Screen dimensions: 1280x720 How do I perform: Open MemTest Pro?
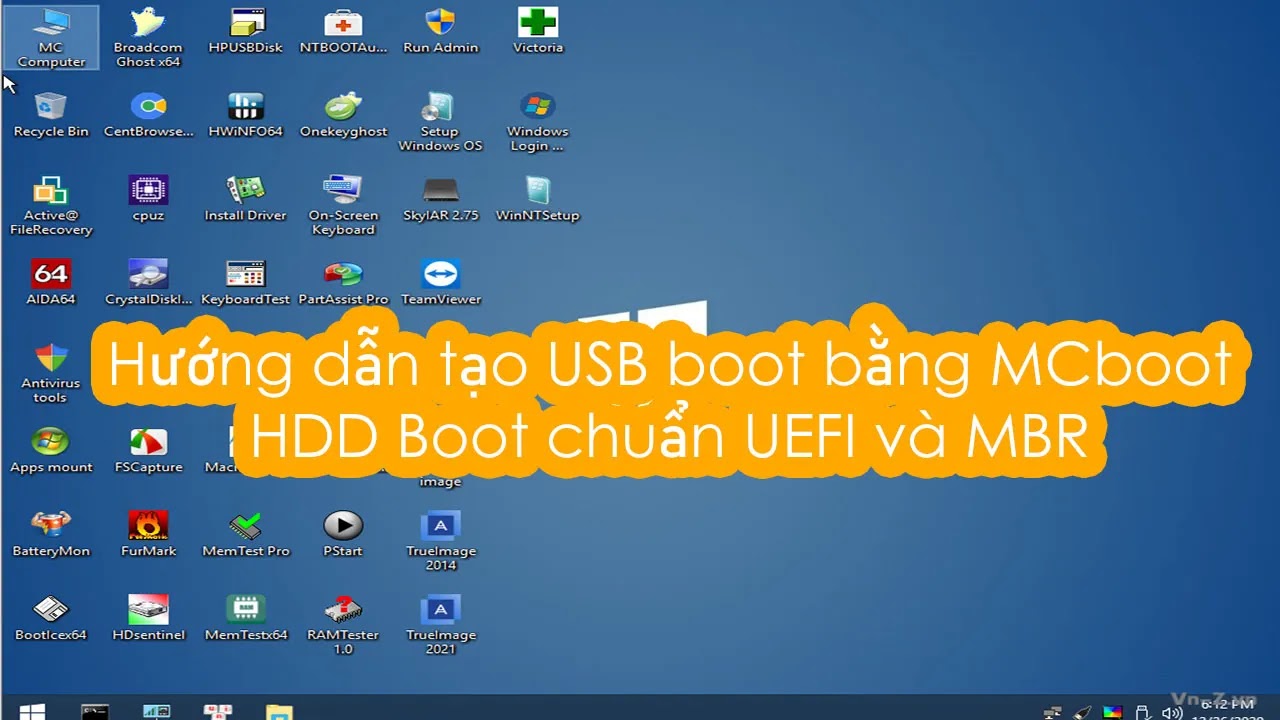click(x=246, y=534)
